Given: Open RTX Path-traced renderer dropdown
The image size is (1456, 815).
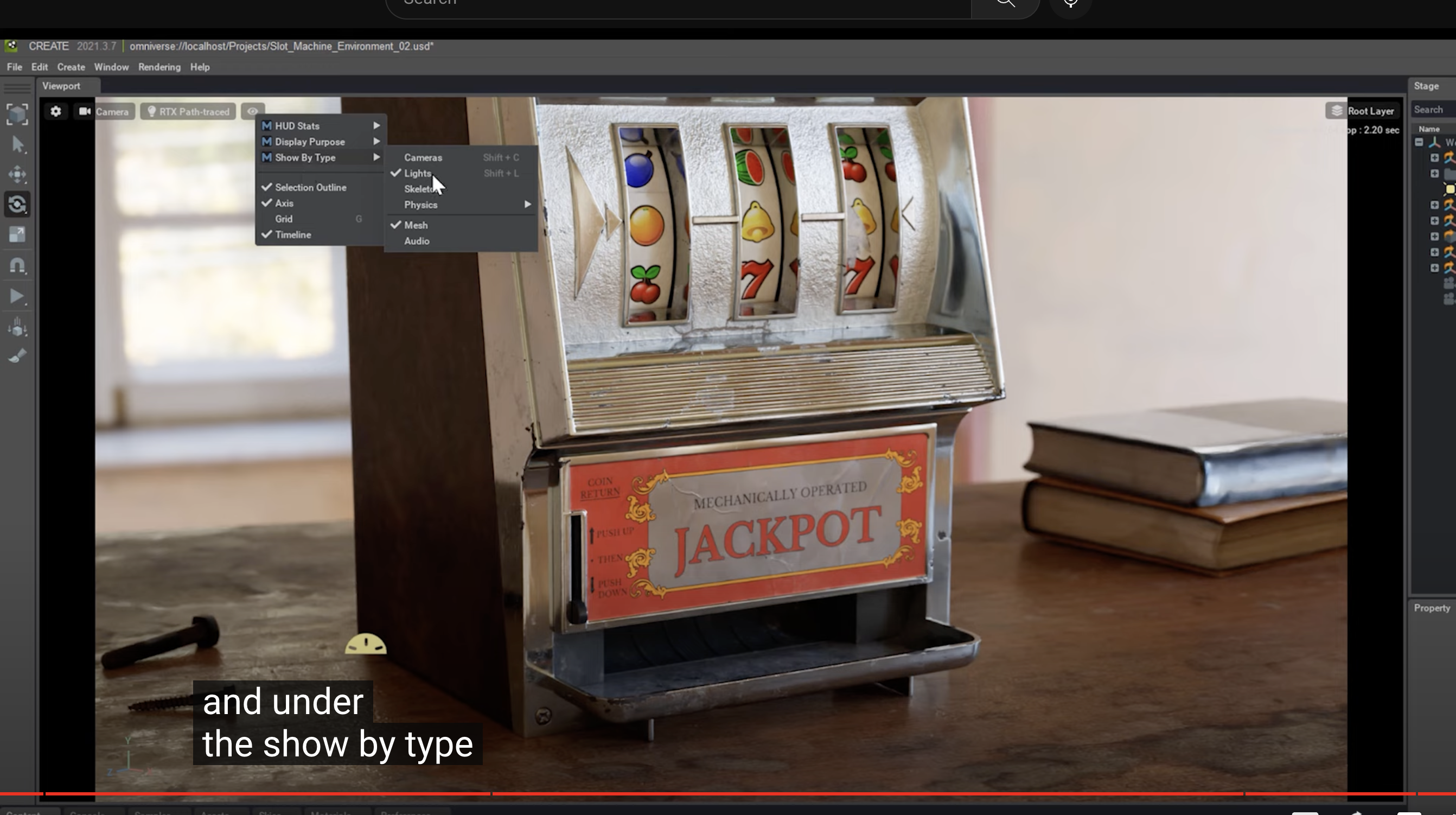Looking at the screenshot, I should [x=189, y=111].
